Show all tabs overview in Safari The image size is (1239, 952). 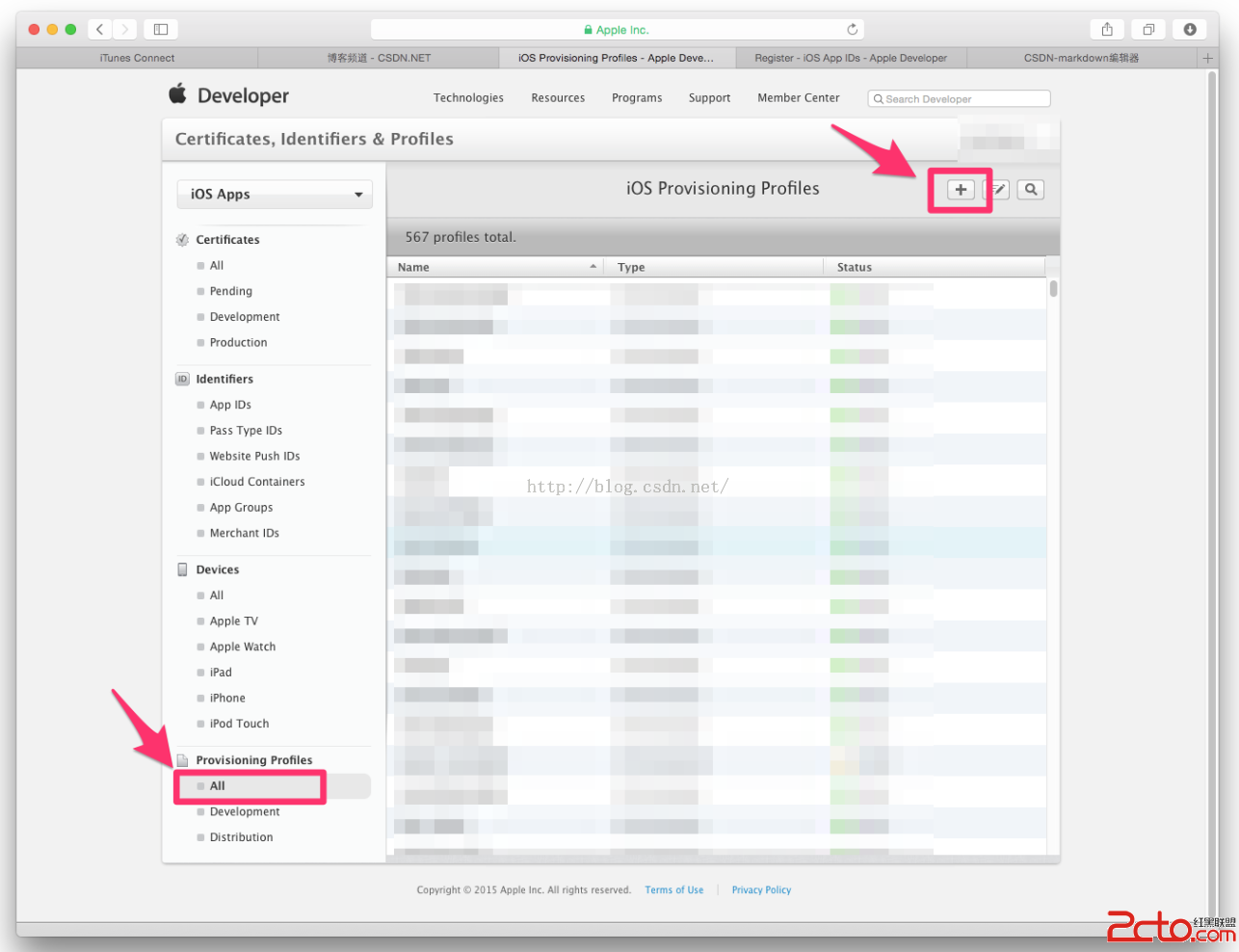(x=1148, y=30)
